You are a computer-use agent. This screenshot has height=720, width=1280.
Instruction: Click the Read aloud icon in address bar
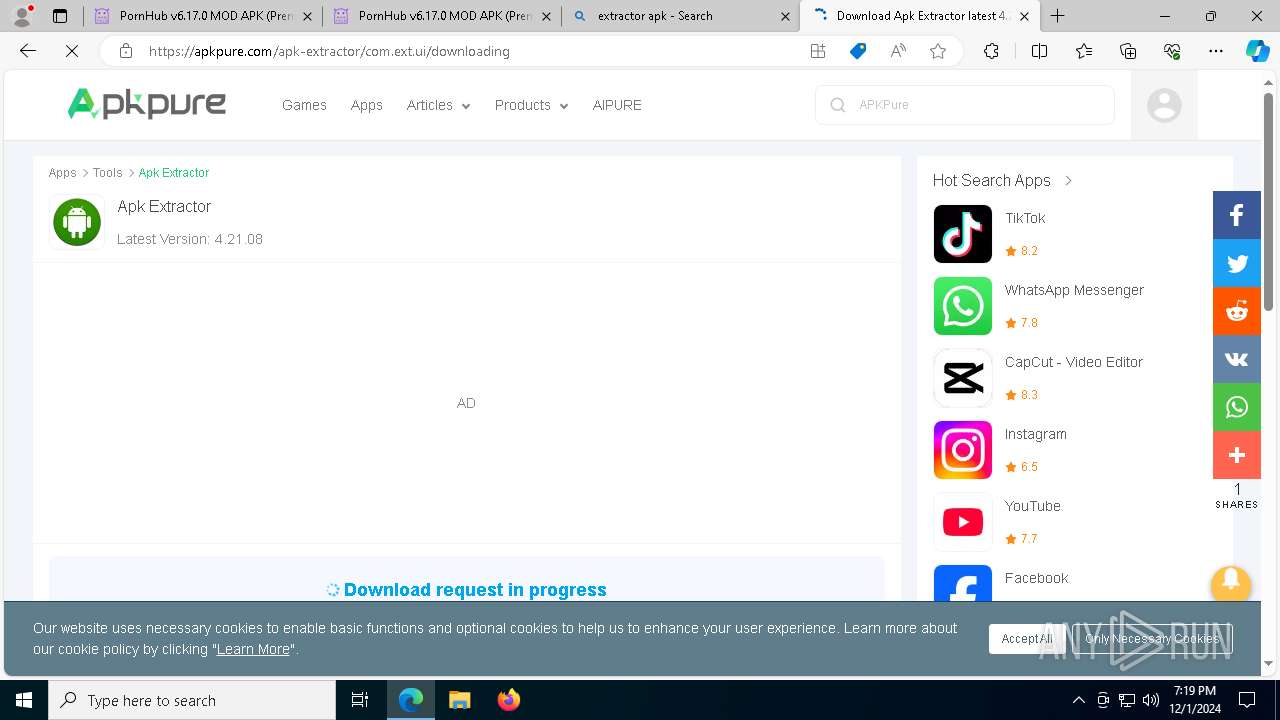tap(898, 51)
